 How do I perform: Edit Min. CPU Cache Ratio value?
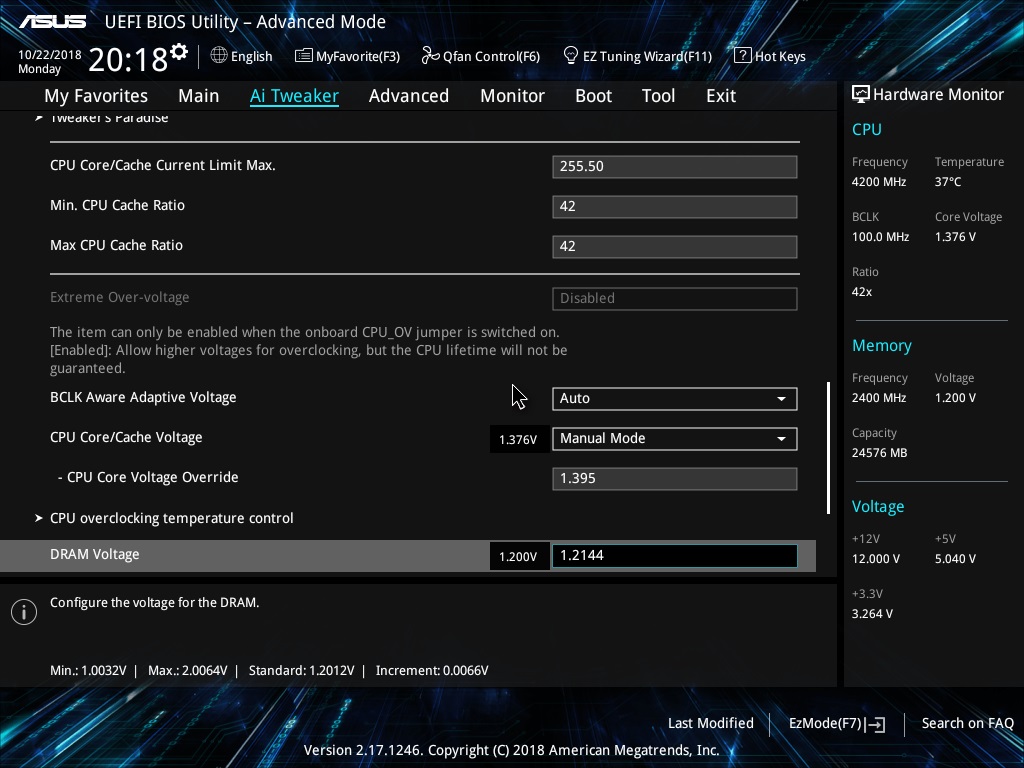tap(675, 206)
